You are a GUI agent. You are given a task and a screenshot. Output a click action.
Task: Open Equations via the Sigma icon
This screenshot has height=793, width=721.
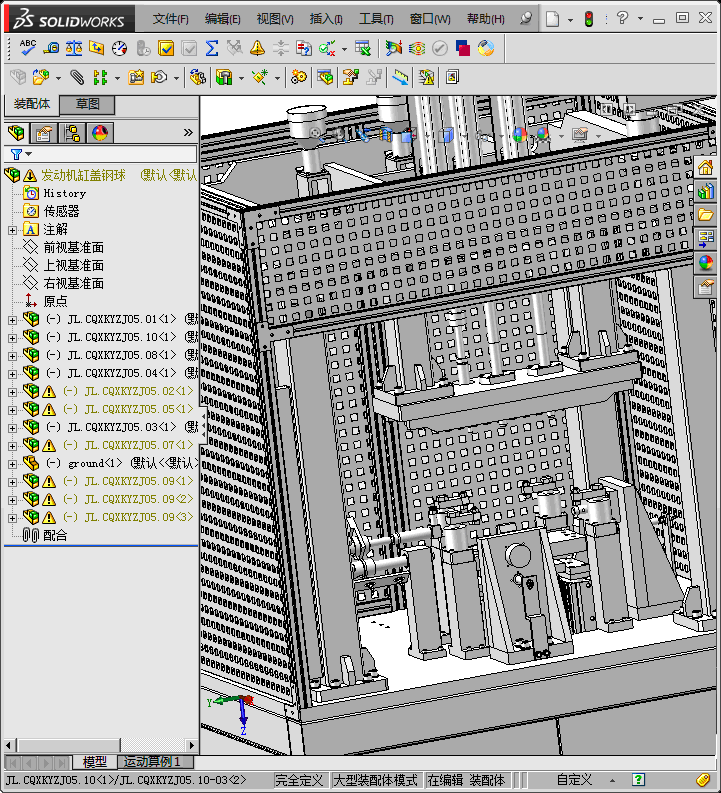coord(212,48)
